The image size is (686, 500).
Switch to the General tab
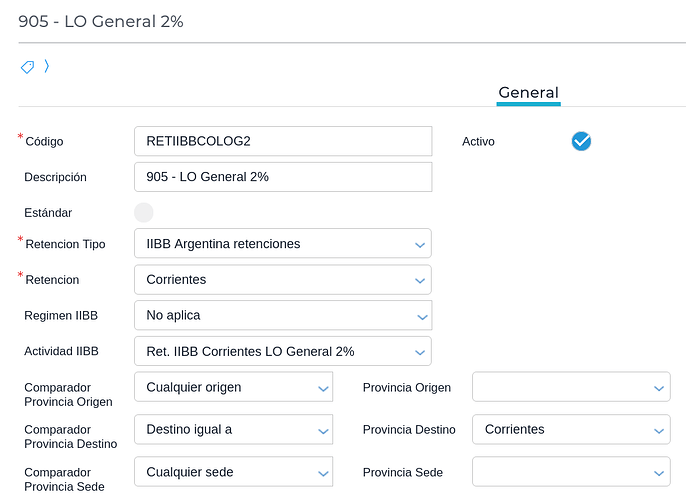click(528, 93)
